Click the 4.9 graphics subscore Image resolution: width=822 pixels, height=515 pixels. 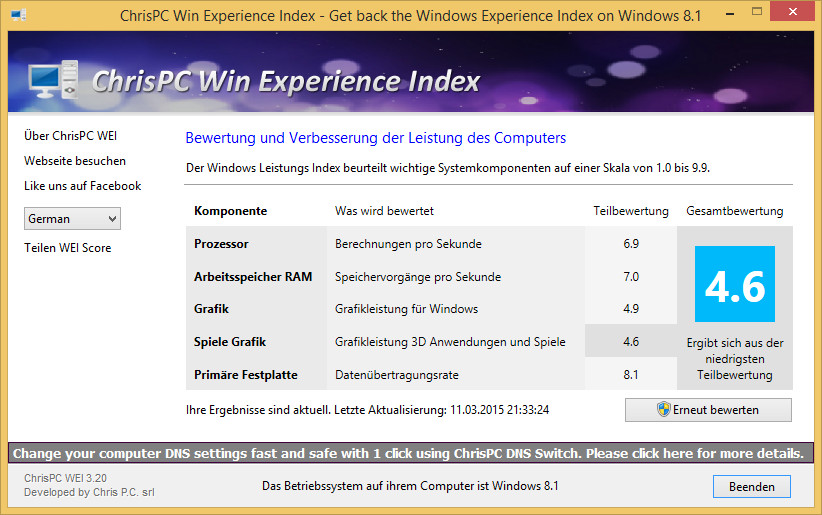[x=631, y=309]
